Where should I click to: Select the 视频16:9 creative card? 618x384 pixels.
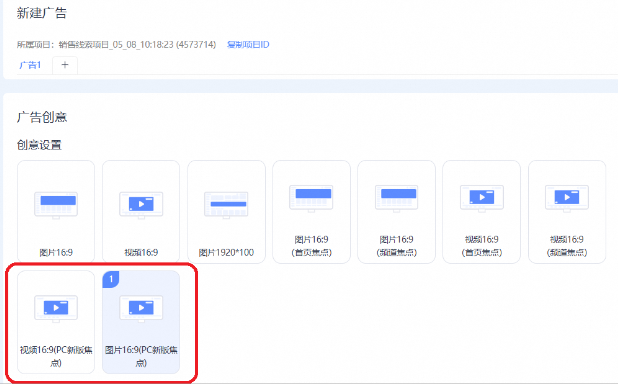[141, 211]
